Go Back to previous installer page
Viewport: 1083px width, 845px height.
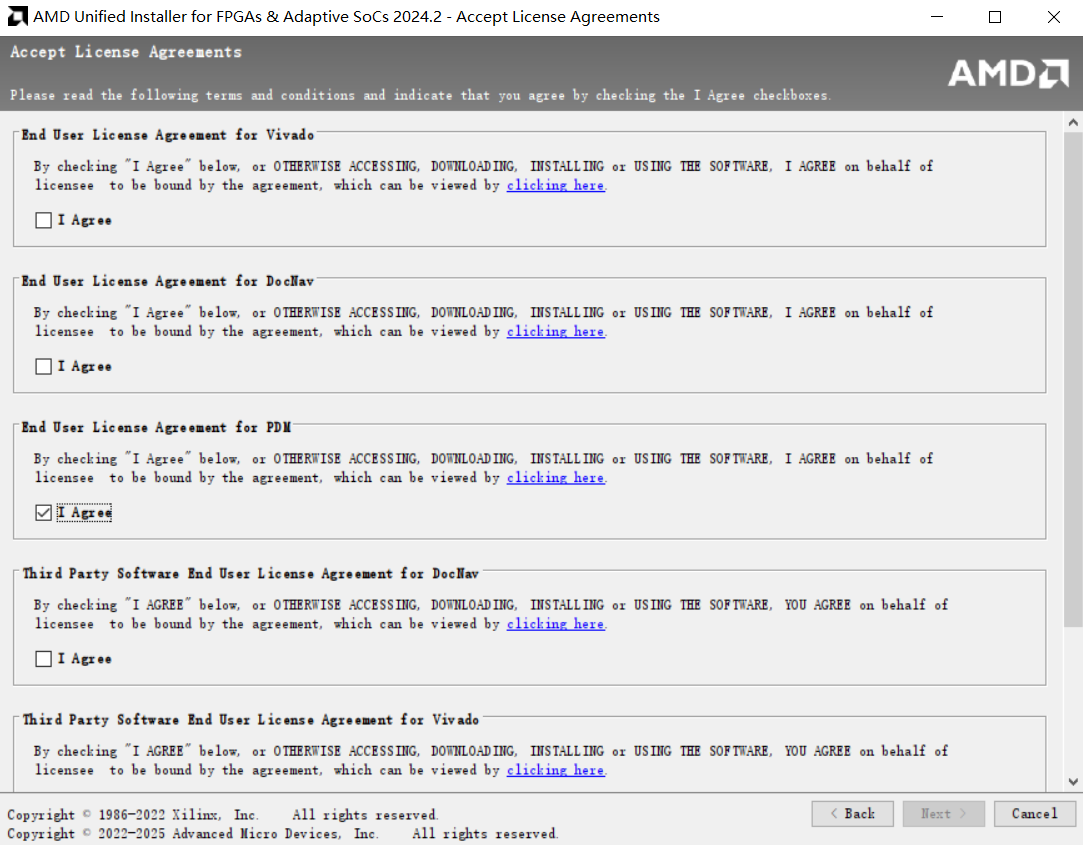(x=852, y=814)
